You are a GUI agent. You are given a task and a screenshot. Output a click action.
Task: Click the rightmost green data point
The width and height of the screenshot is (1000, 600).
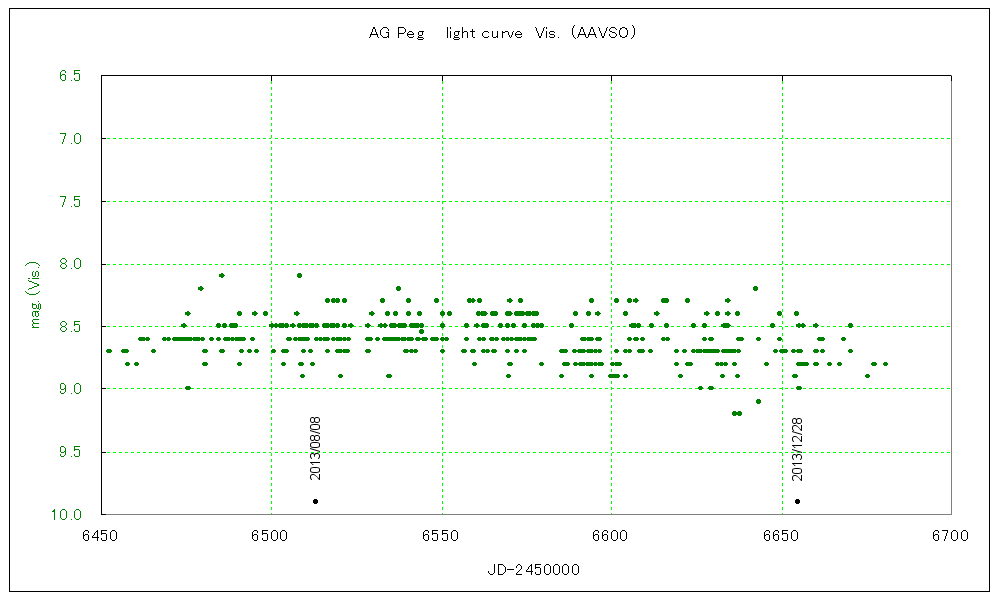(x=885, y=364)
